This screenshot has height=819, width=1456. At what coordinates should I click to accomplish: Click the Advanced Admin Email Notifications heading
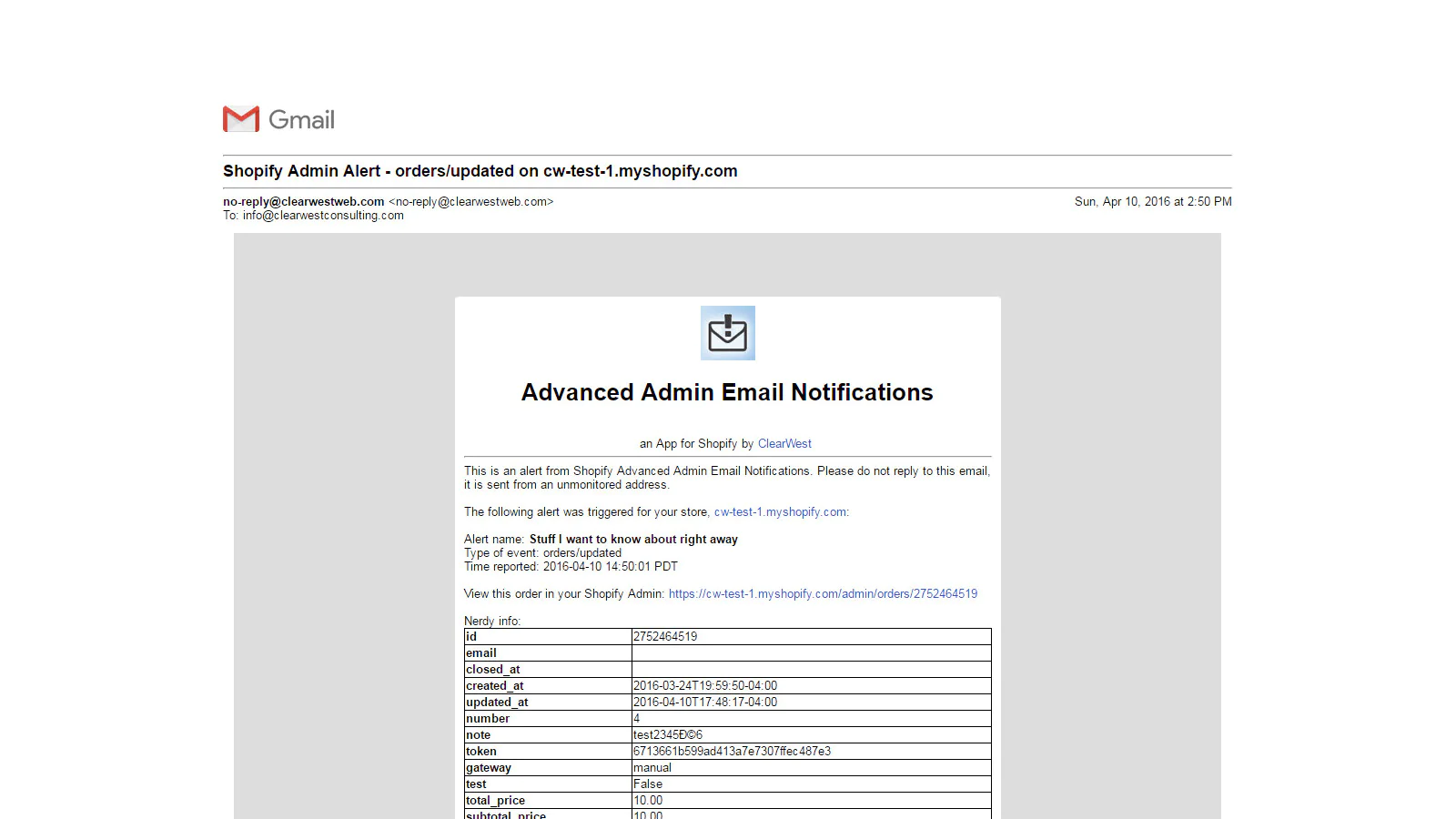click(727, 392)
